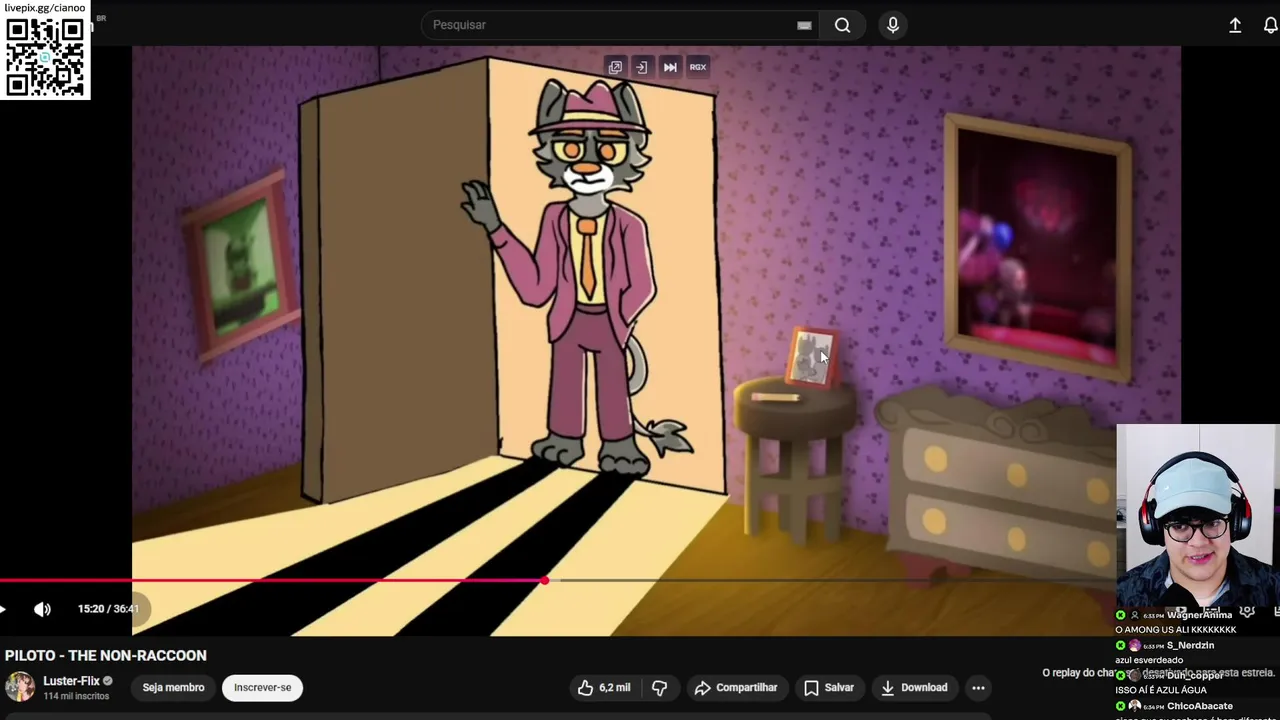The image size is (1280, 720).
Task: Like the video with thumbs up
Action: coord(604,688)
